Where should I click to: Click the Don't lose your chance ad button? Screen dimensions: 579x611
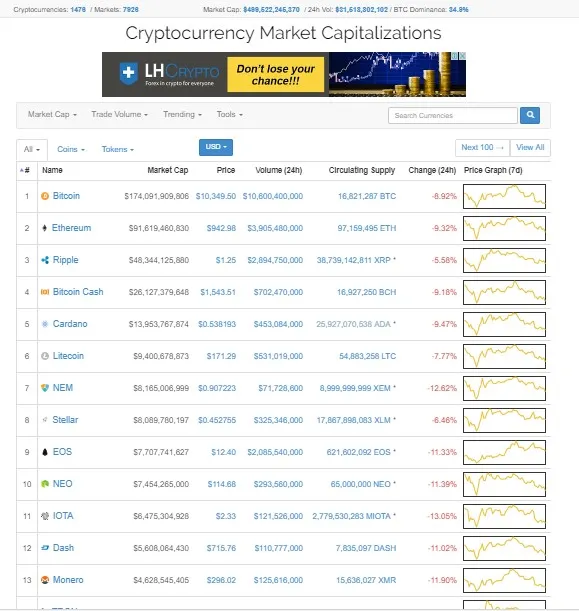coord(275,74)
